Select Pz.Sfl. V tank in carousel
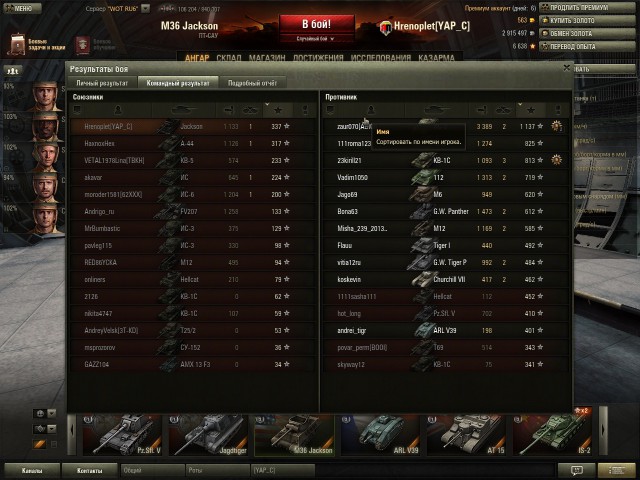 coord(122,435)
